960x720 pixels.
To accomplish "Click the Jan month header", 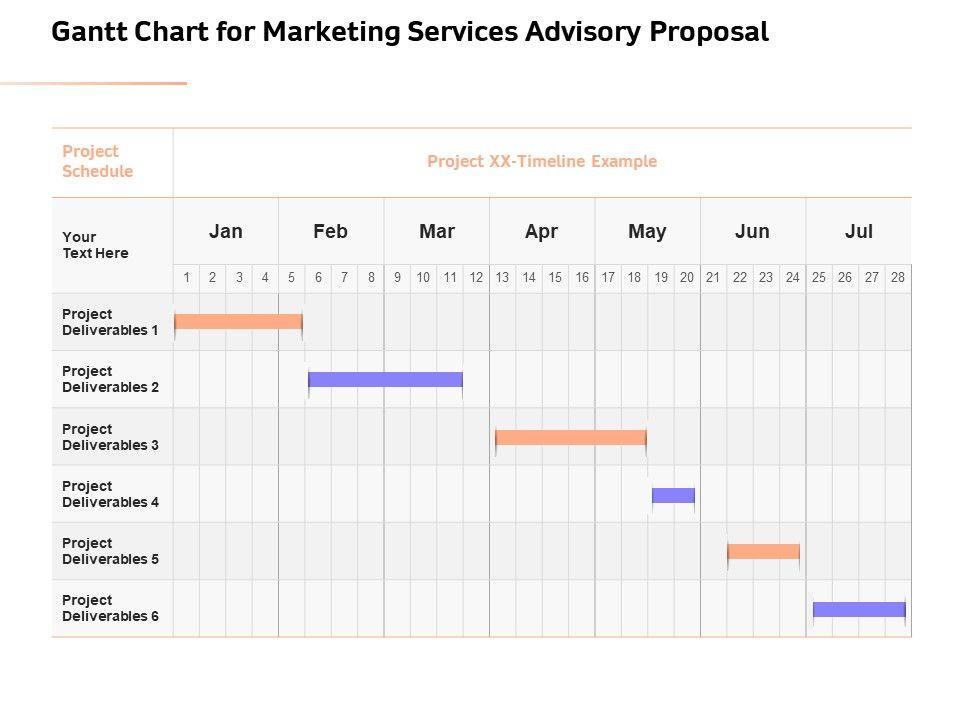I will [226, 231].
